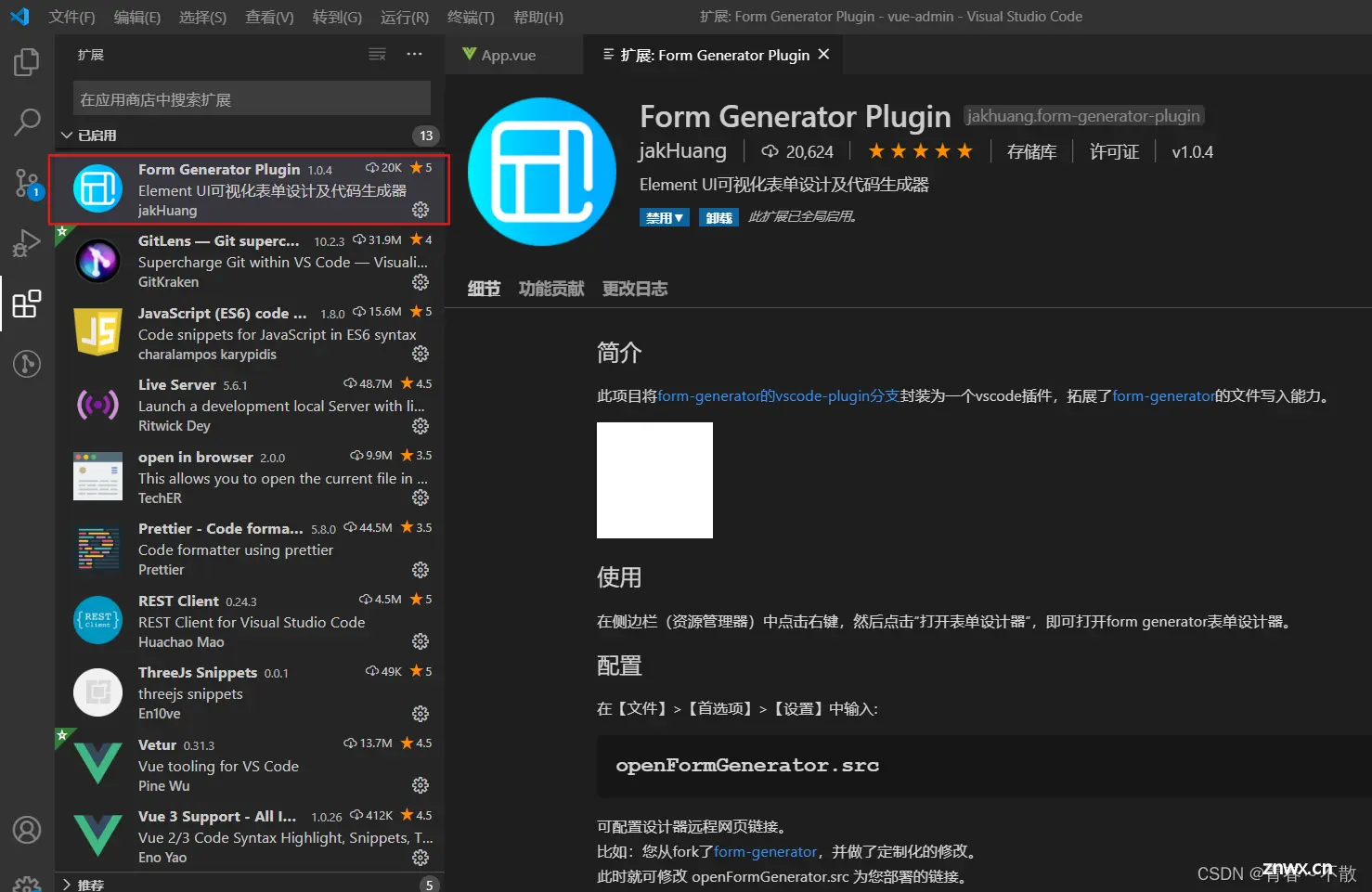
Task: Open the 禁用 (disable) dropdown button
Action: tap(665, 218)
